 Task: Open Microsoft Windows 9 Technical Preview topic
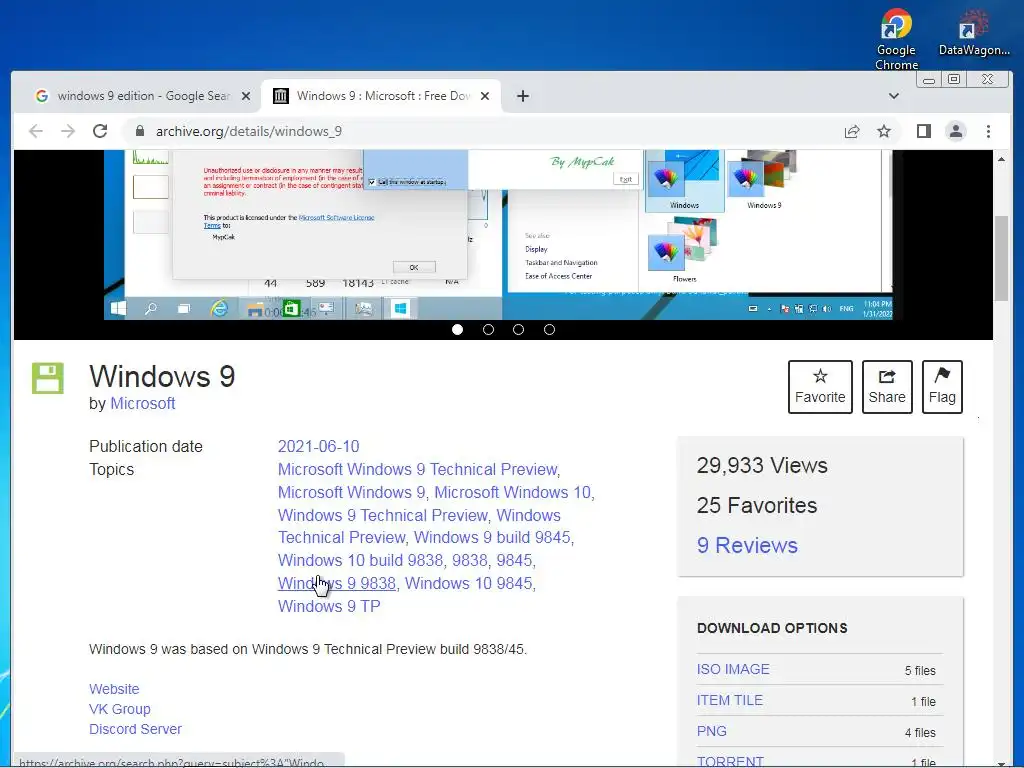pos(417,470)
